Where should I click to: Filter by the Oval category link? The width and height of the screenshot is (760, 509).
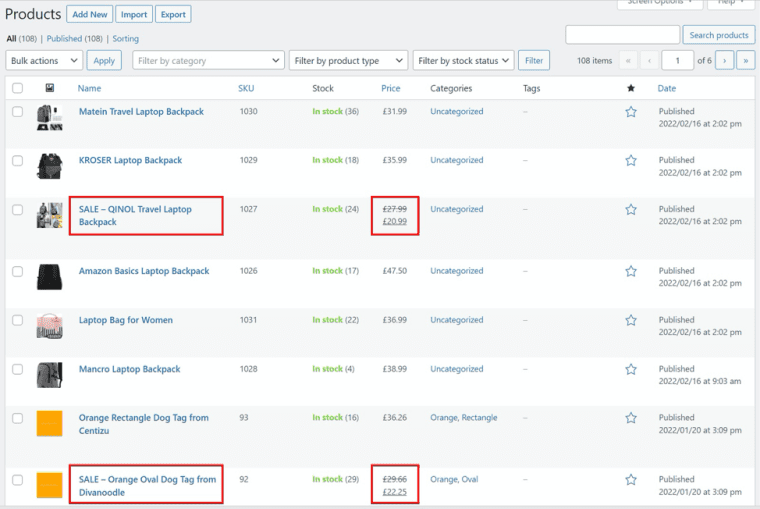[470, 479]
